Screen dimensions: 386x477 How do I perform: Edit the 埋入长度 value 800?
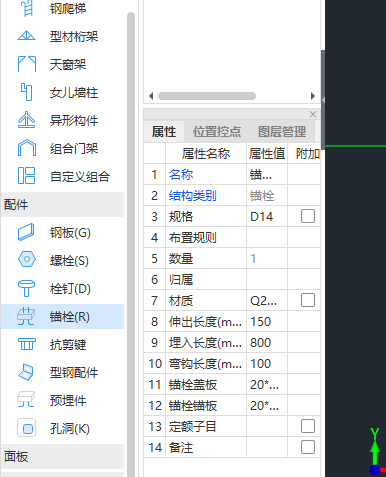[267, 342]
